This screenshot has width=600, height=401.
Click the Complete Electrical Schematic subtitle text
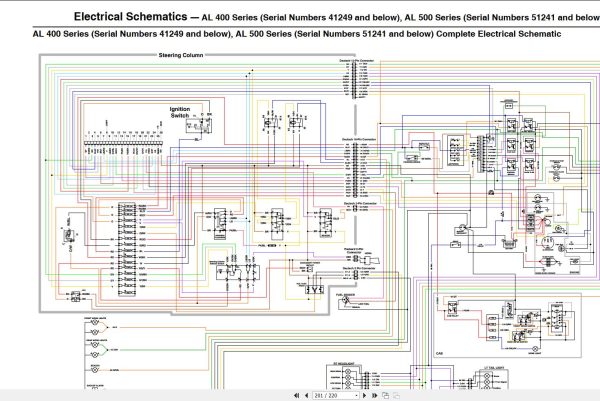(x=498, y=34)
